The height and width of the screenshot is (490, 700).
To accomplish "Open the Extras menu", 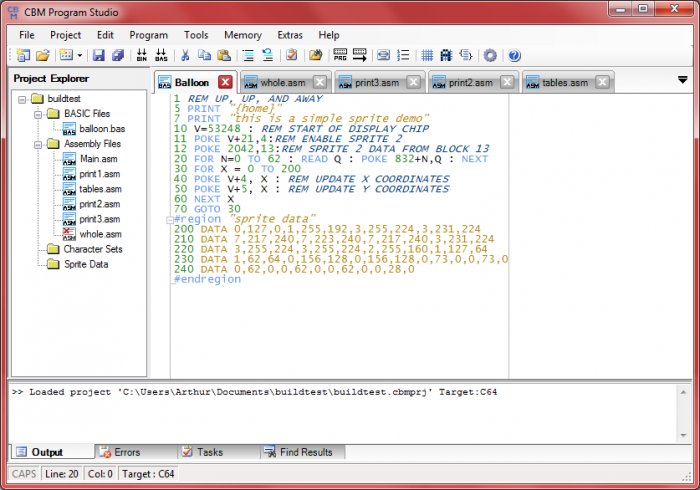I will [290, 35].
